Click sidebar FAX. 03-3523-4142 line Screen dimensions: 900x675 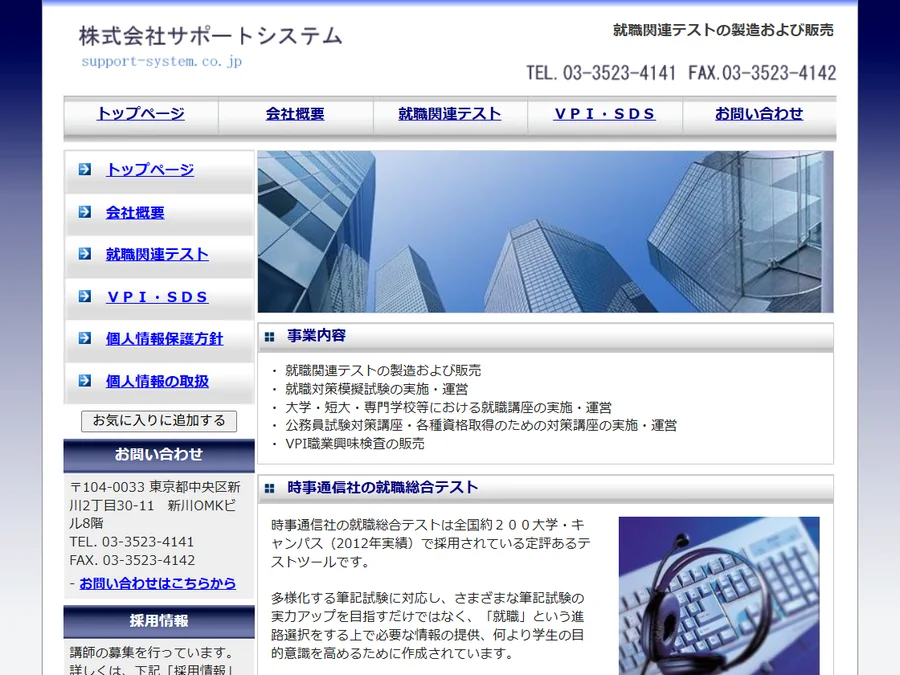pos(132,560)
